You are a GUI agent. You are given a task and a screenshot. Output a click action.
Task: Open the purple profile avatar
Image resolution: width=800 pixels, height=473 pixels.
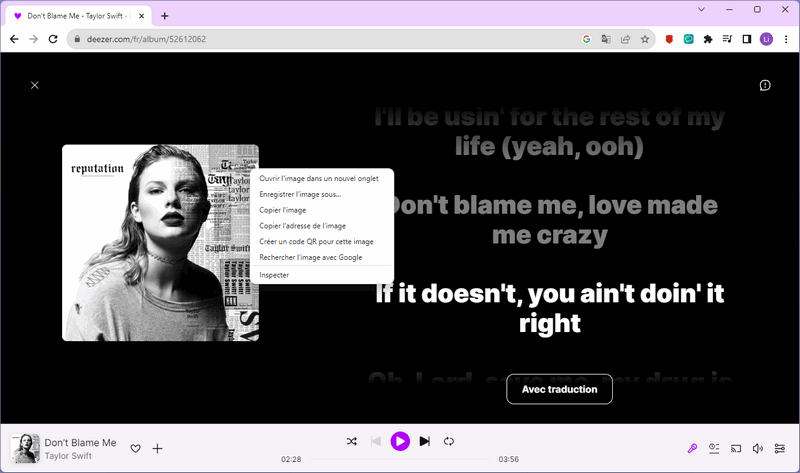[x=766, y=39]
